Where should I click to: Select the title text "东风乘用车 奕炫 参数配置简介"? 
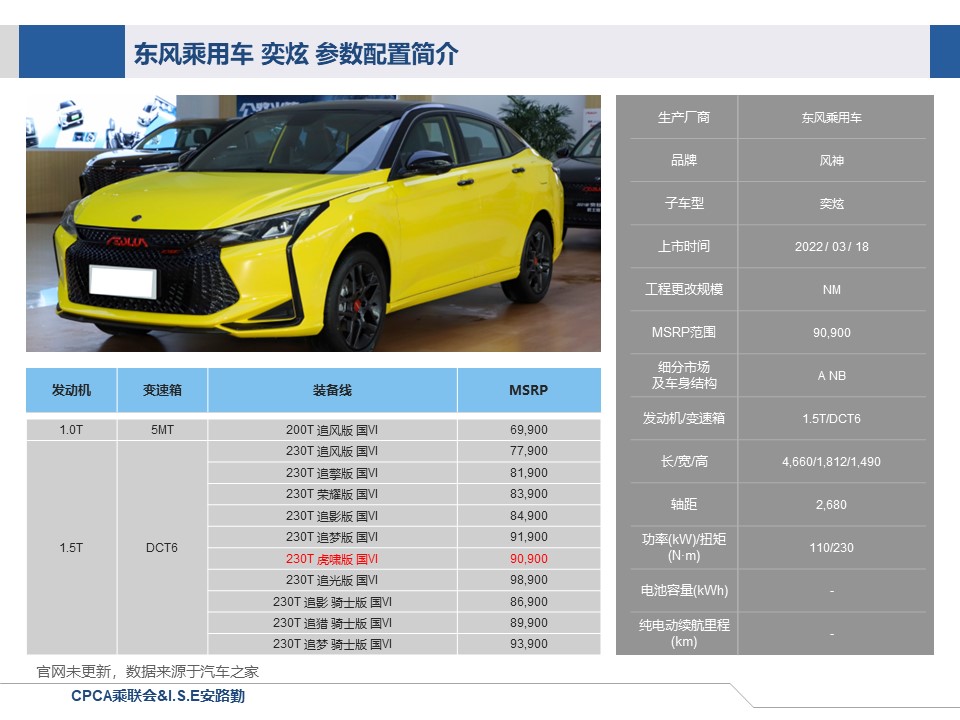click(x=296, y=54)
